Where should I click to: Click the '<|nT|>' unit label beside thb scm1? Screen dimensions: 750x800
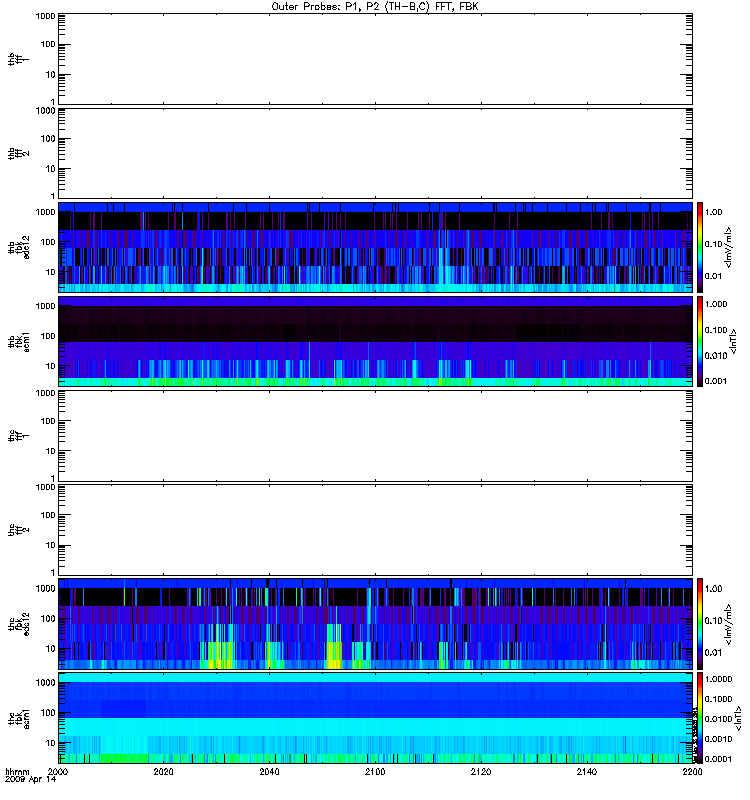tap(734, 342)
